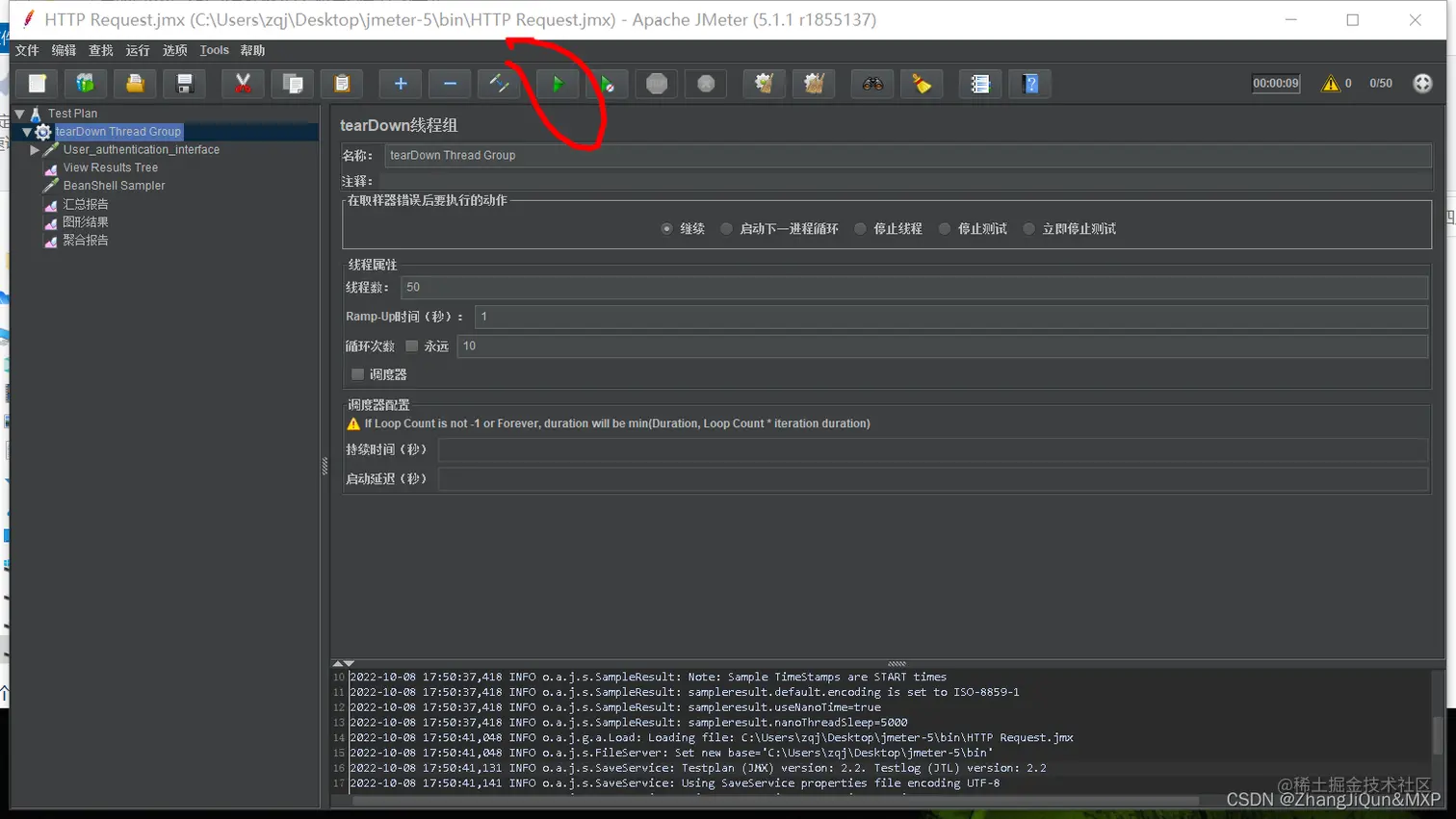The height and width of the screenshot is (819, 1456).
Task: Collapse the Test Plan tree node
Action: (19, 114)
